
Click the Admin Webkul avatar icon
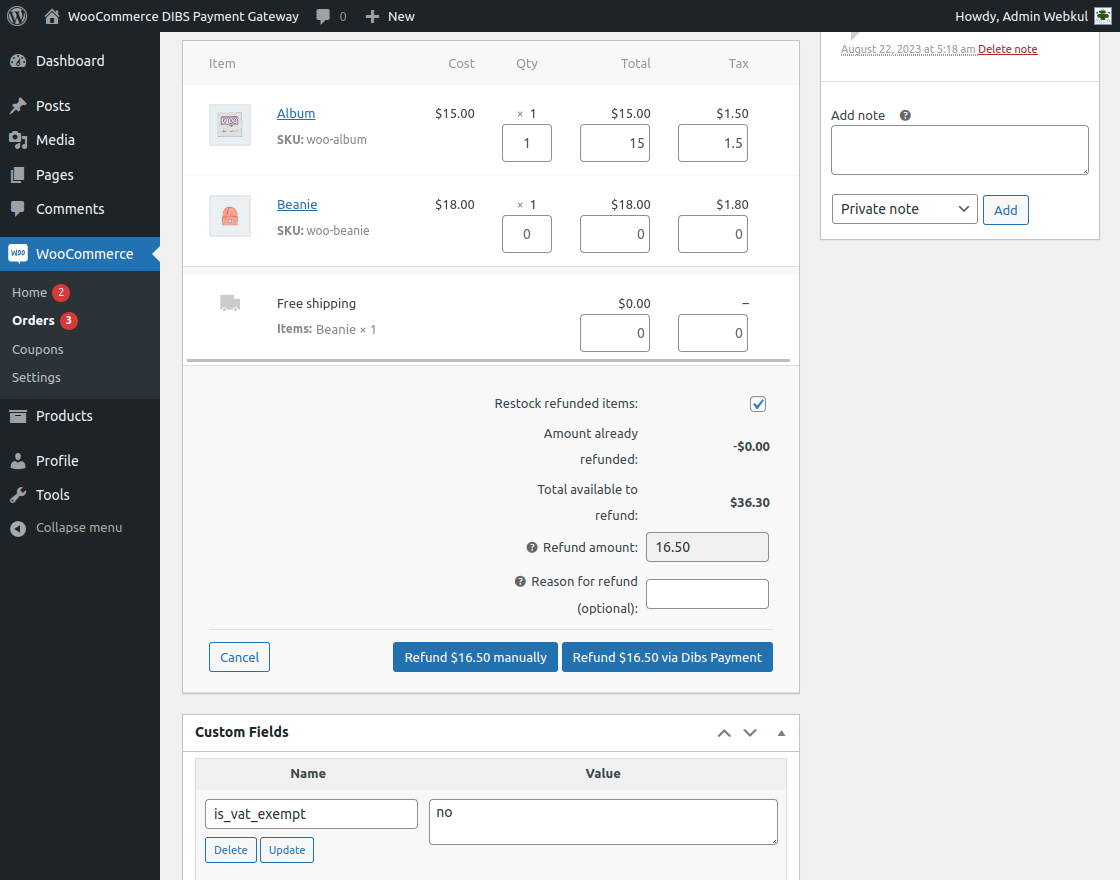pos(1102,16)
